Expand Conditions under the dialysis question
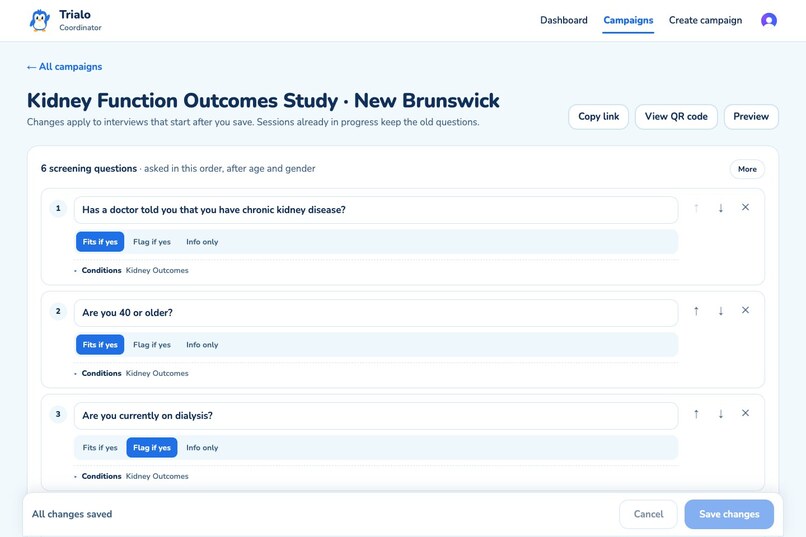Screen dimensions: 806x537 click(x=131, y=476)
